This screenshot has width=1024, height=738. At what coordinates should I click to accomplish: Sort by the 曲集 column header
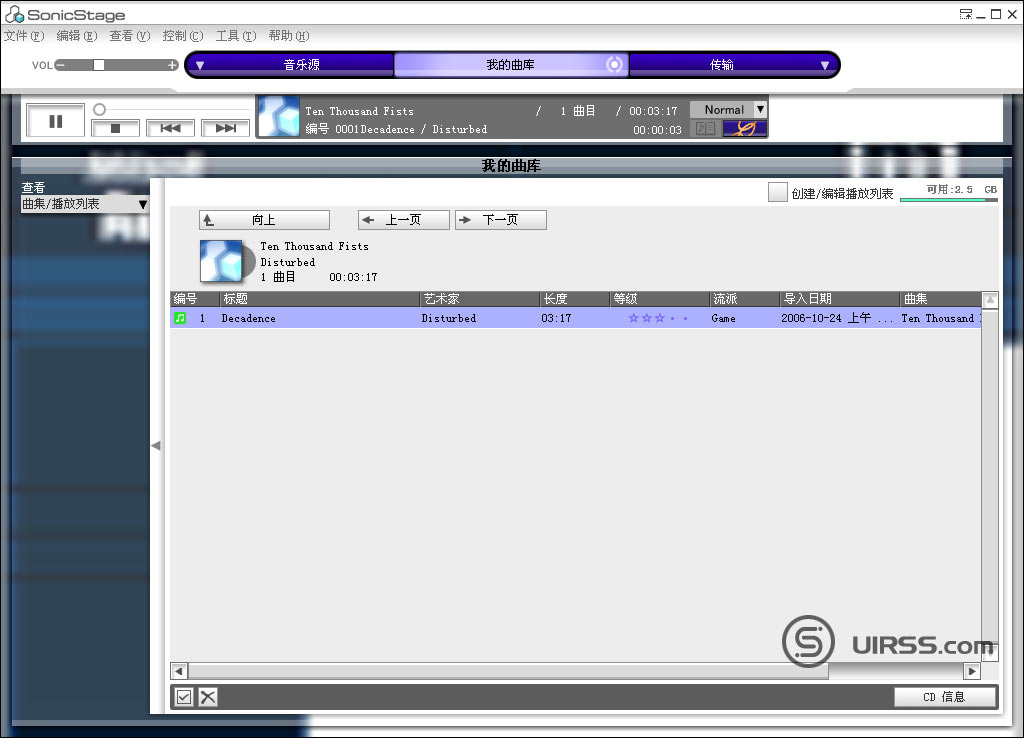pyautogui.click(x=940, y=298)
